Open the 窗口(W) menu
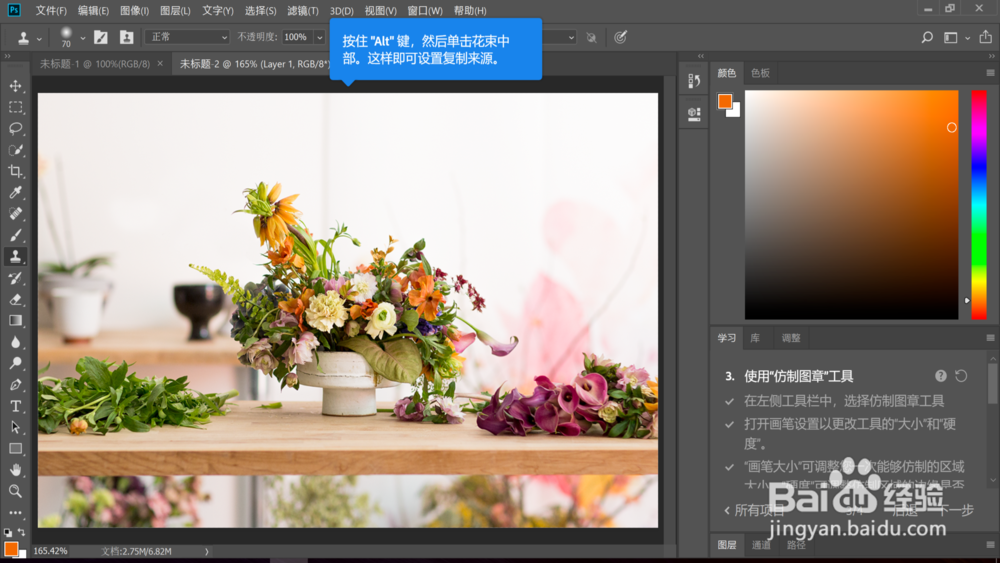 (x=425, y=10)
